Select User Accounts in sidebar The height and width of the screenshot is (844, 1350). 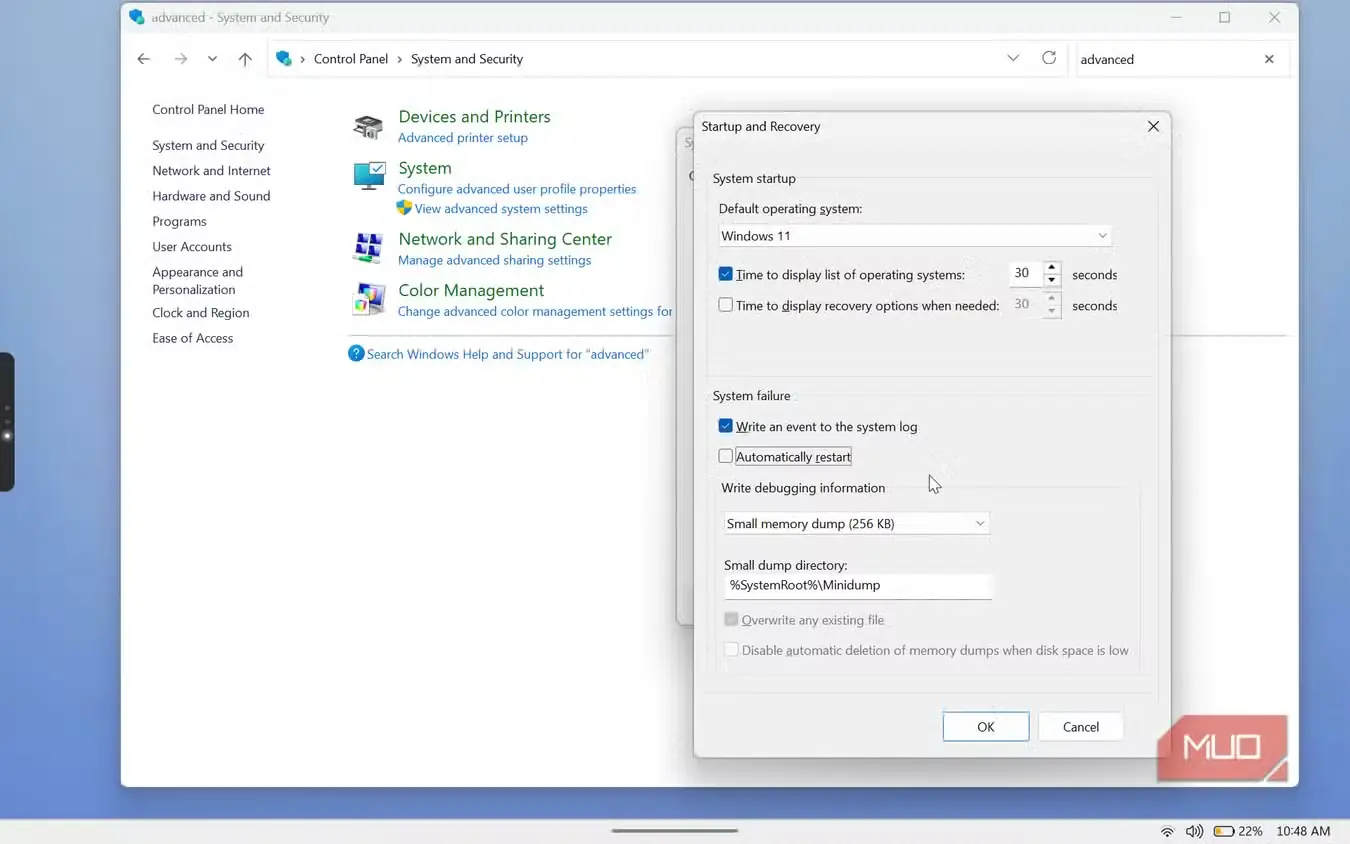pyautogui.click(x=192, y=246)
